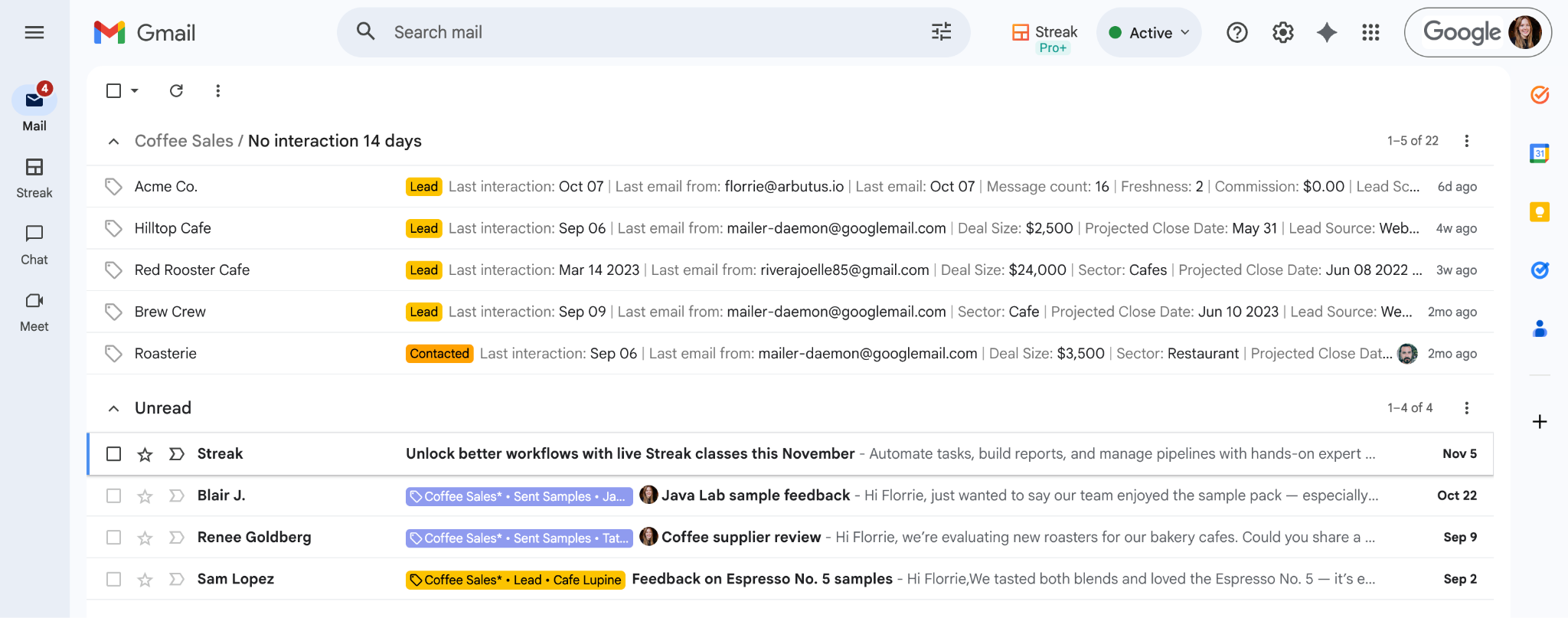Refresh the inbox
Screen dimensions: 1568x618
176,90
